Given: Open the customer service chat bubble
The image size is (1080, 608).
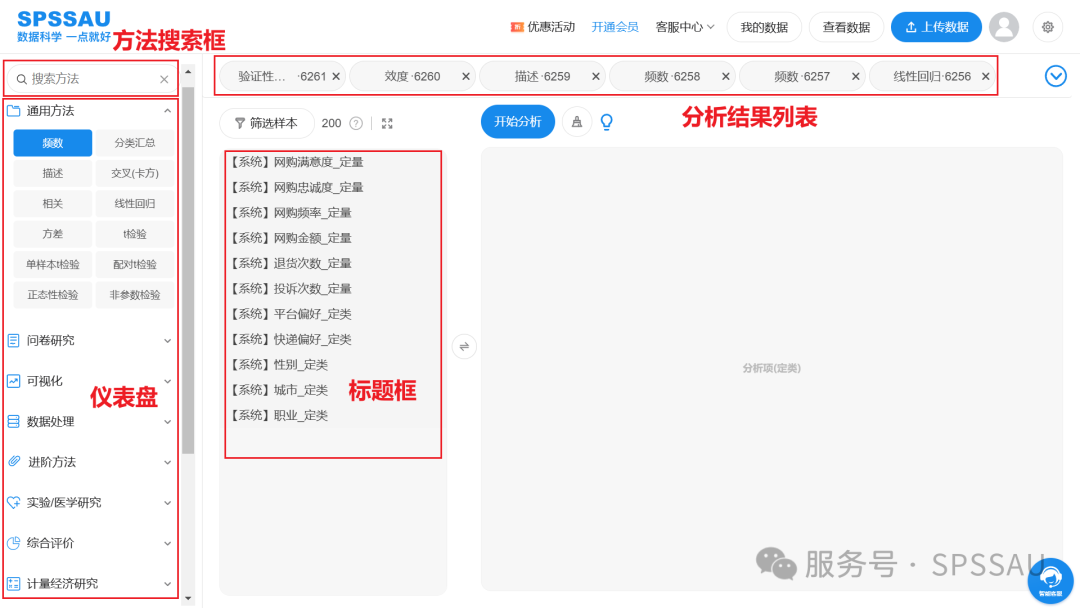Looking at the screenshot, I should (1052, 581).
